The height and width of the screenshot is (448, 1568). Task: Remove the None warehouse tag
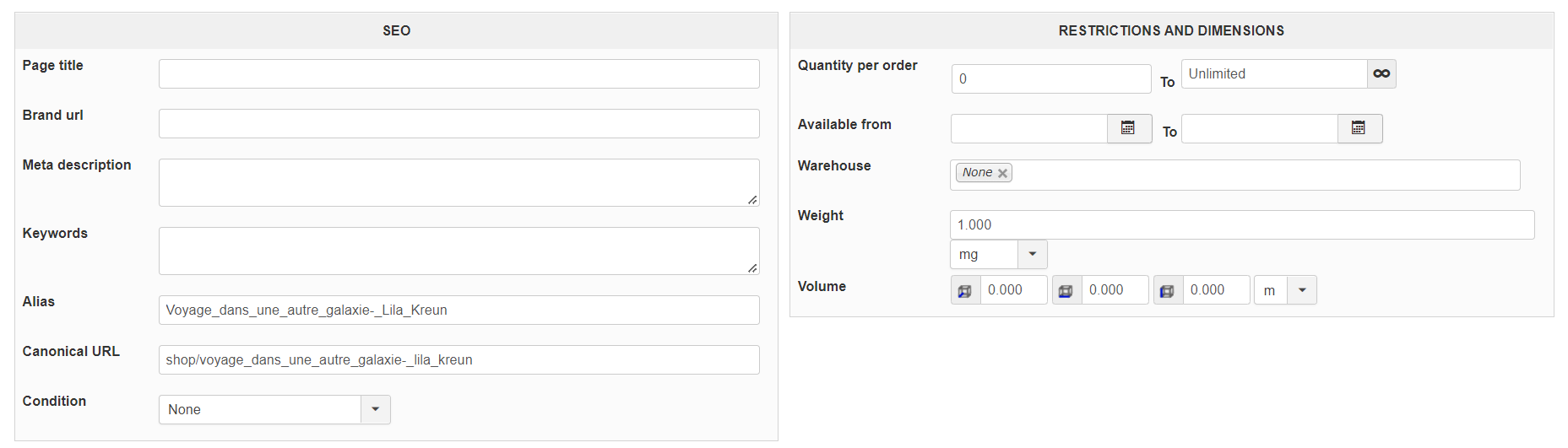click(1002, 173)
